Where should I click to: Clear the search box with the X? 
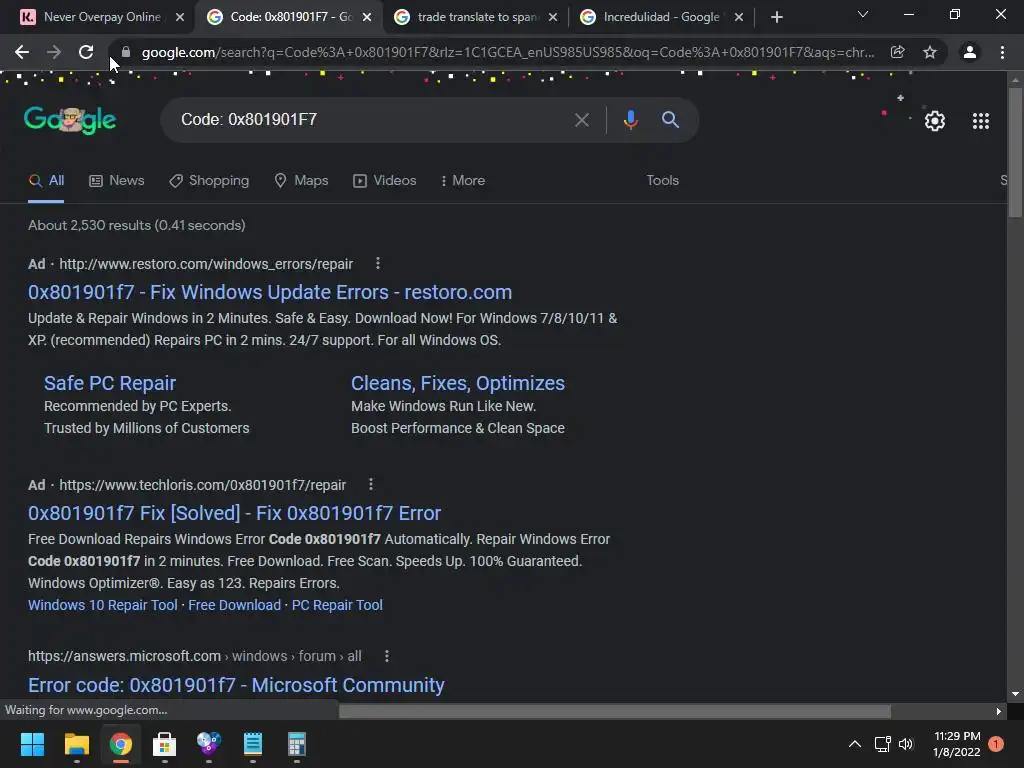pyautogui.click(x=581, y=120)
